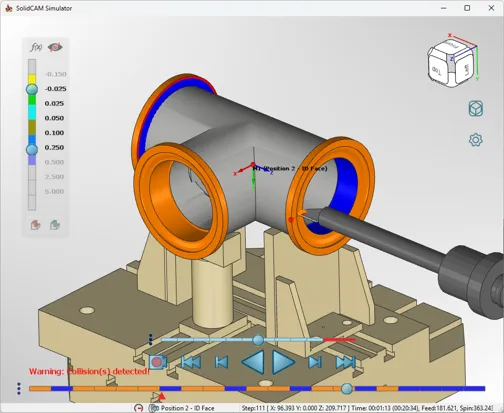The width and height of the screenshot is (504, 413).
Task: Click the 0.500 legend value
Action: coord(54,162)
